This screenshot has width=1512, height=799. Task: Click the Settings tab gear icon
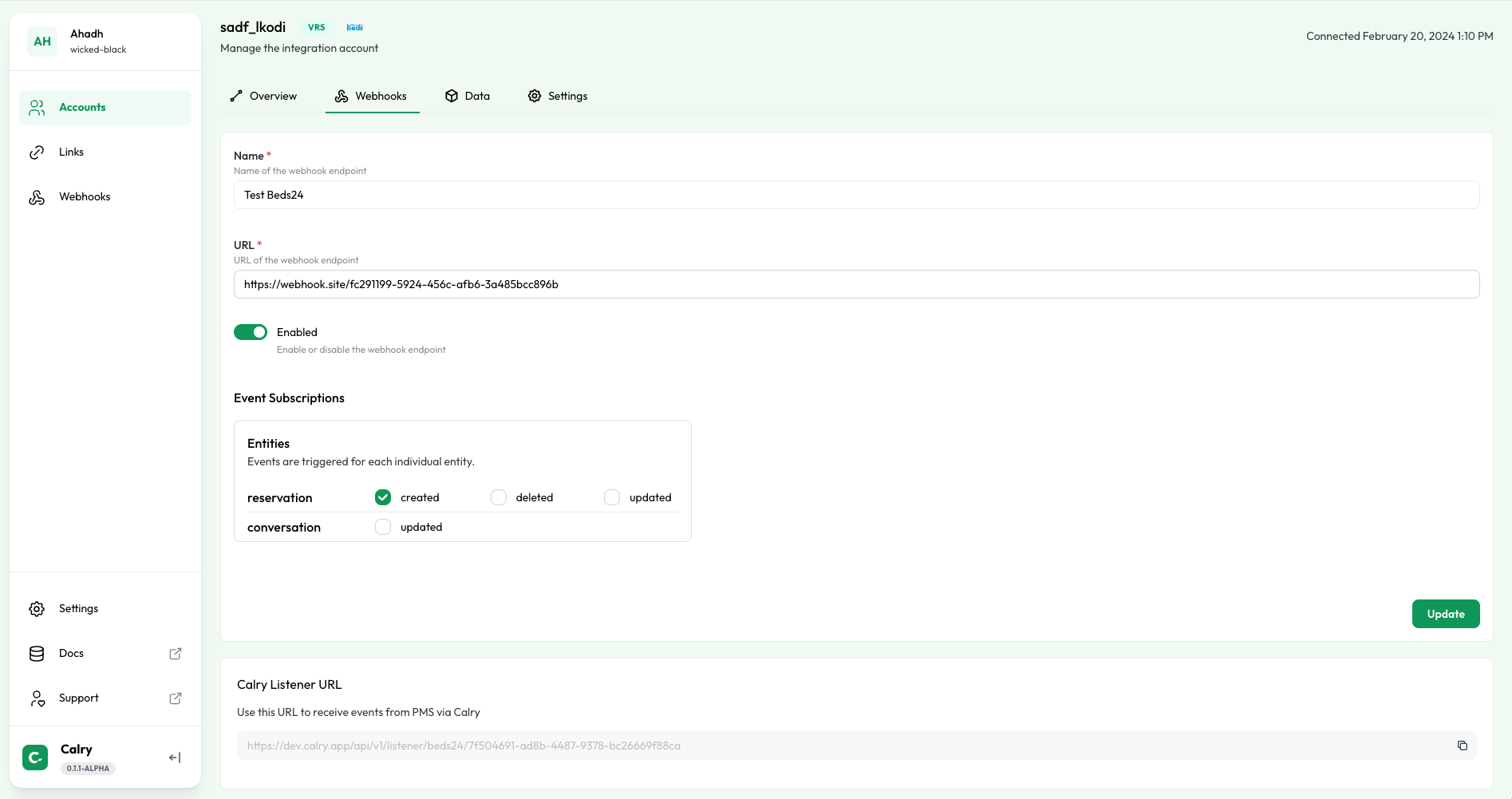(535, 96)
